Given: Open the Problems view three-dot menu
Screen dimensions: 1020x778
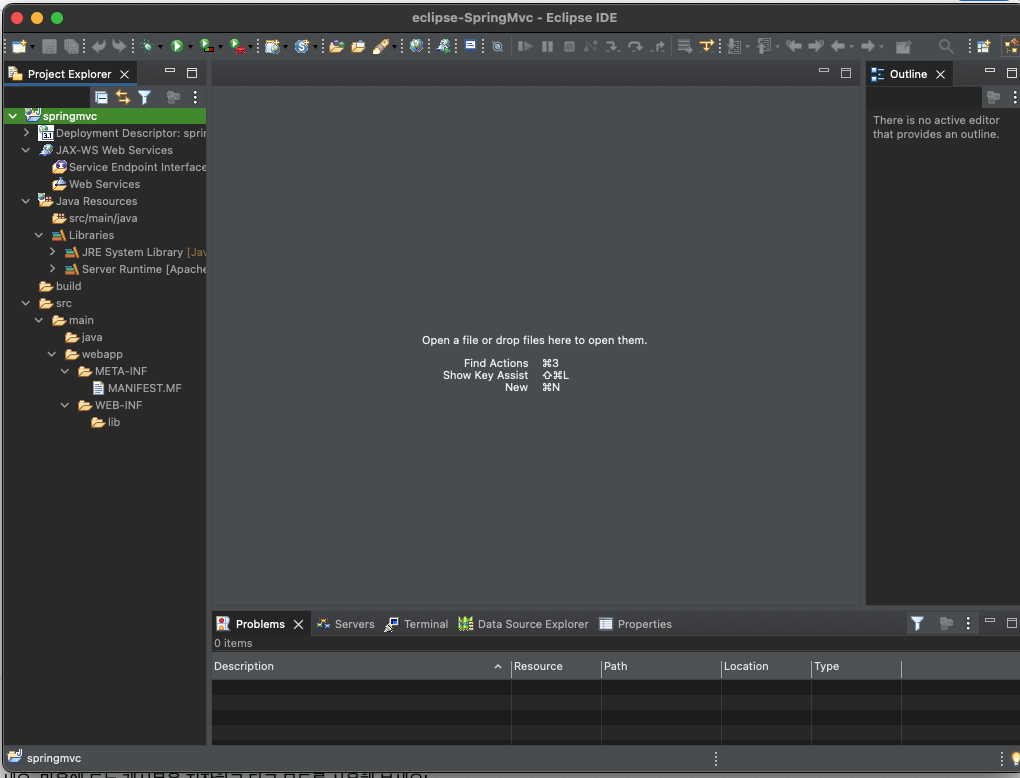Looking at the screenshot, I should [x=968, y=623].
